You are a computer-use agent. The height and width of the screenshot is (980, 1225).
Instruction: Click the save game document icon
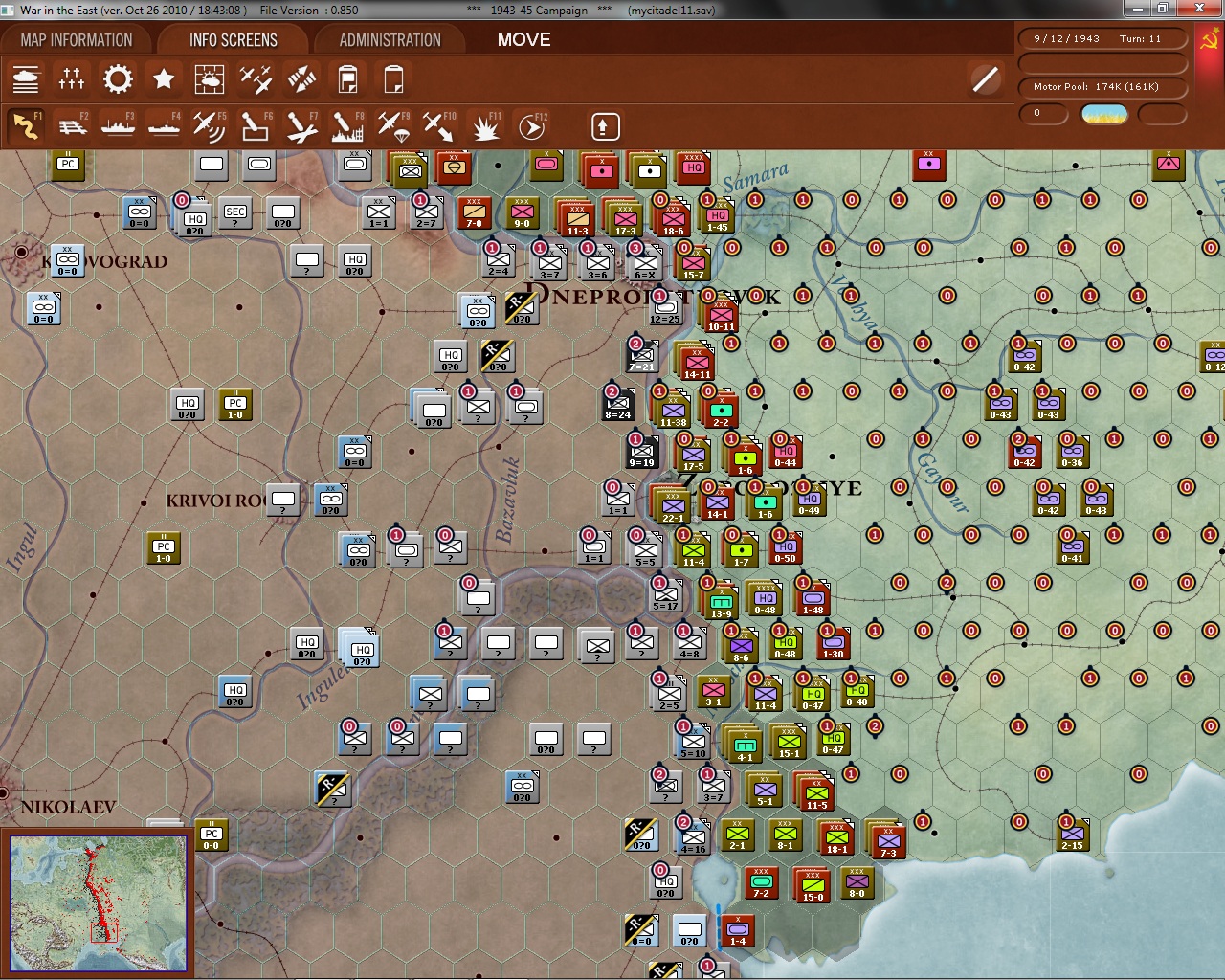tap(347, 79)
